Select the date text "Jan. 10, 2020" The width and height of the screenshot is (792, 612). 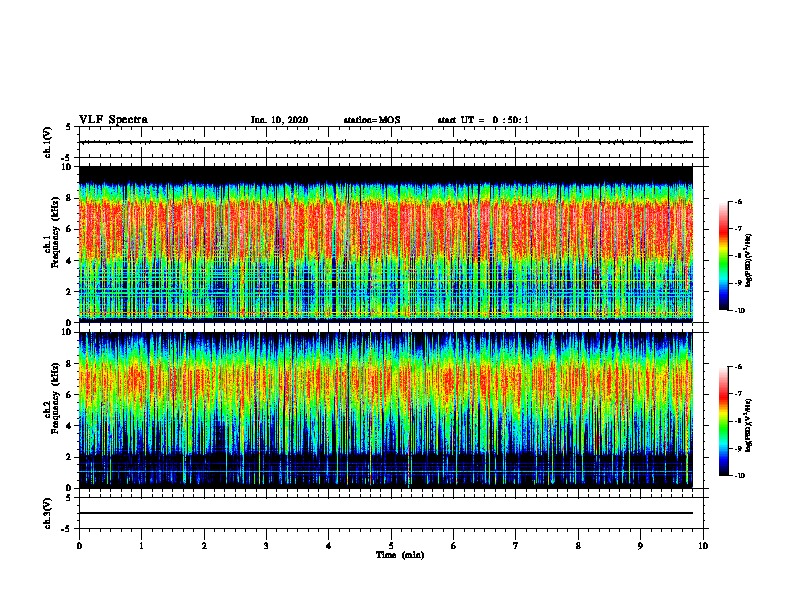click(x=279, y=120)
